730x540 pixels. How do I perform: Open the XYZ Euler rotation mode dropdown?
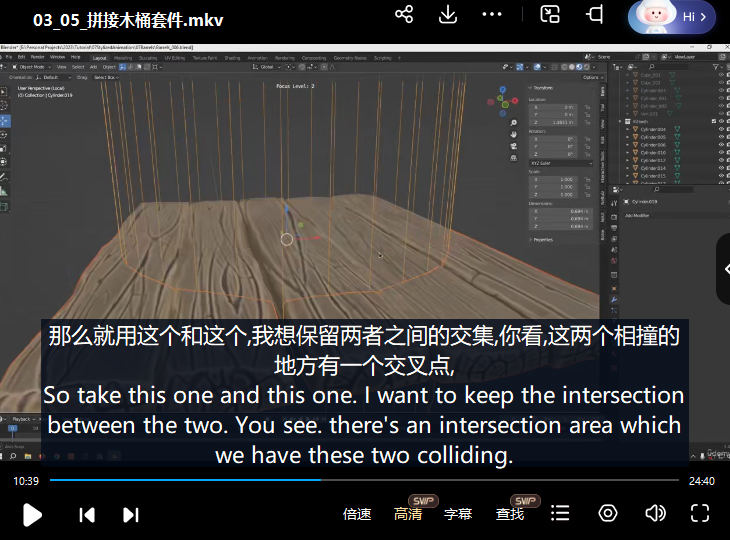561,163
